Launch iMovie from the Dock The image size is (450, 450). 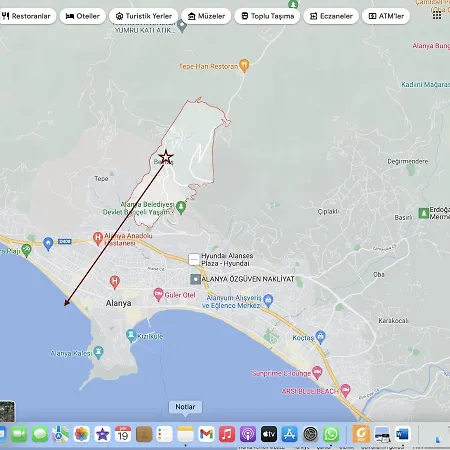coord(102,434)
